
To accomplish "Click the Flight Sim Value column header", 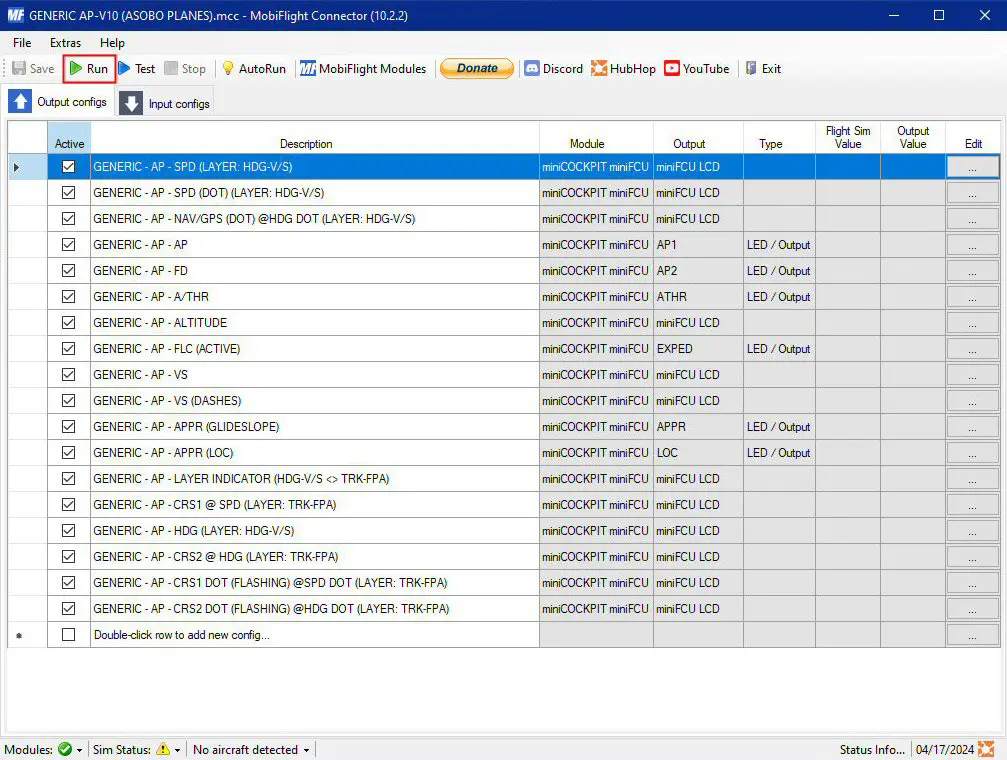I will 848,137.
